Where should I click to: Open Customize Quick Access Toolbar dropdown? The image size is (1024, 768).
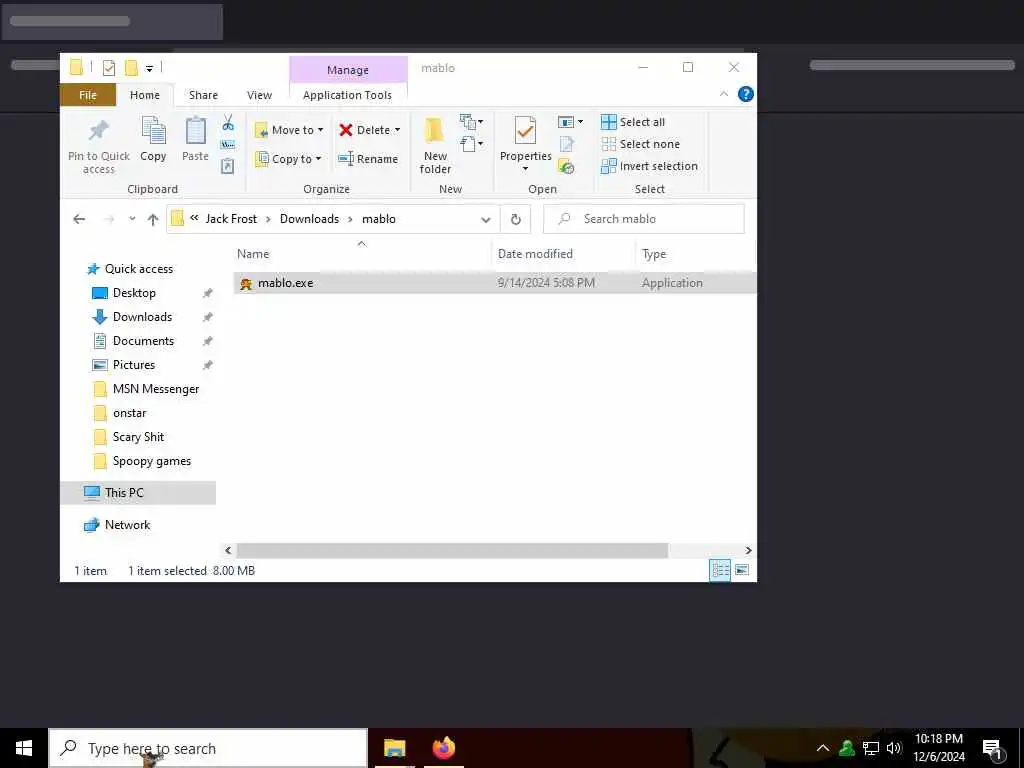click(149, 68)
